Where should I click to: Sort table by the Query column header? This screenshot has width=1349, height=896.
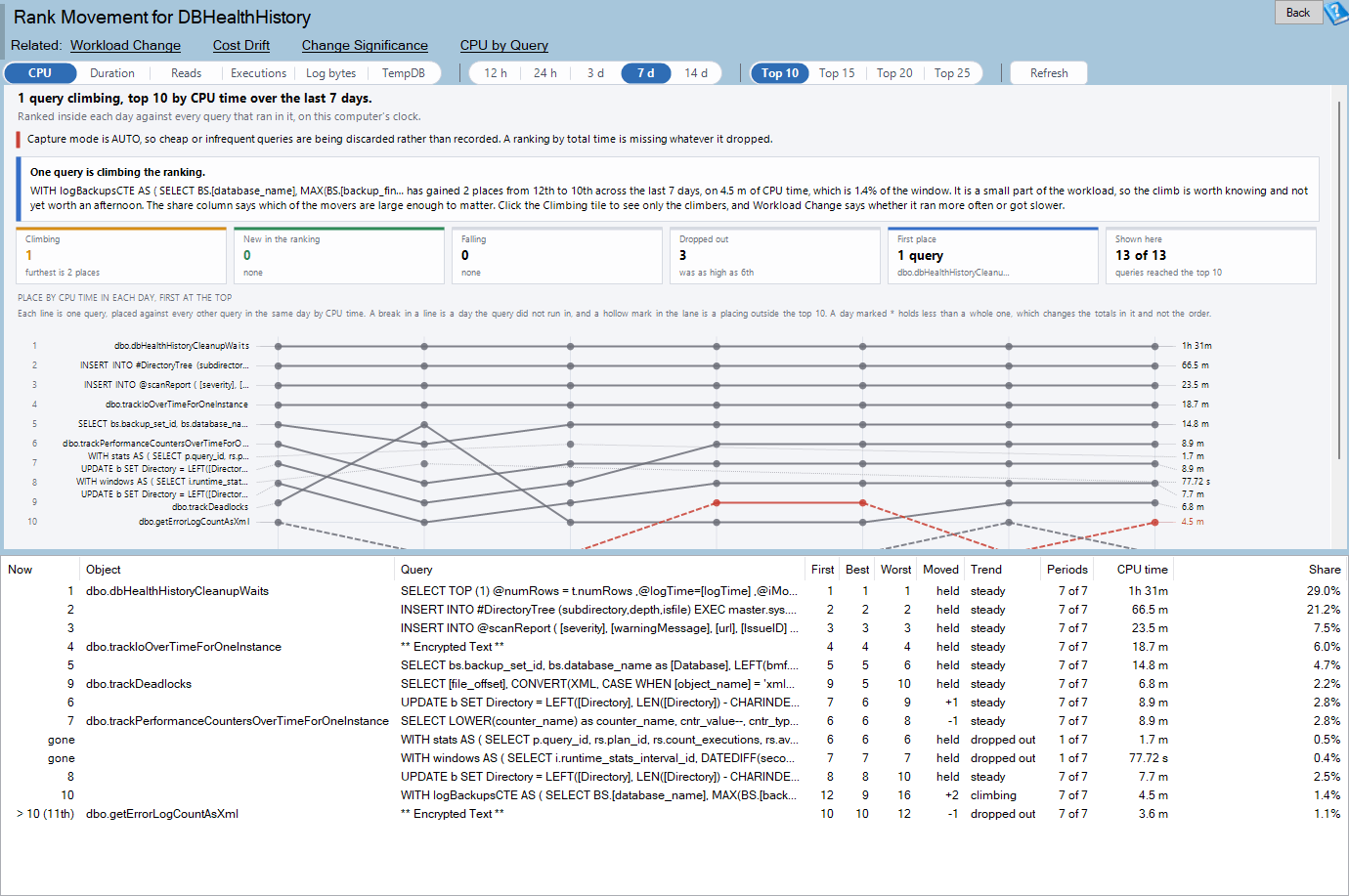click(599, 570)
